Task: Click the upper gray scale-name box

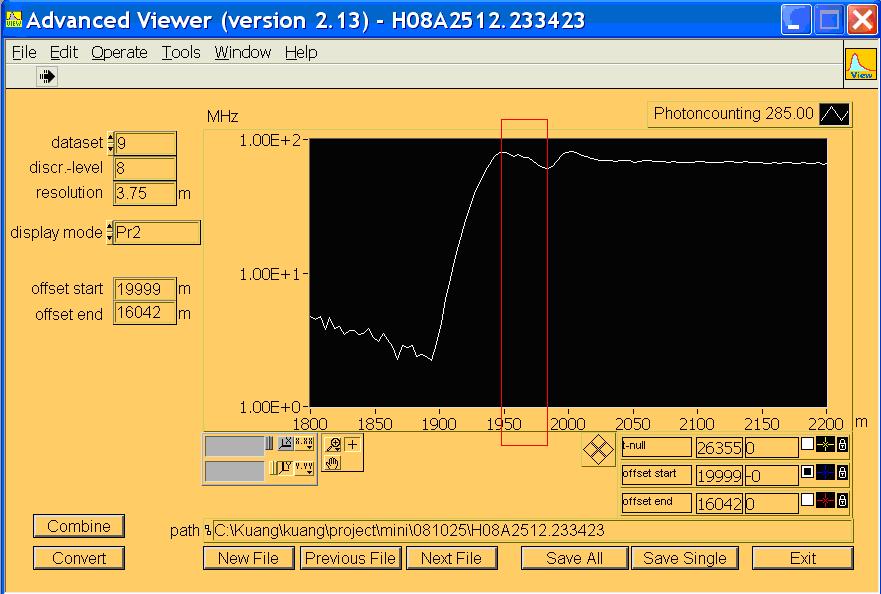Action: click(x=235, y=446)
